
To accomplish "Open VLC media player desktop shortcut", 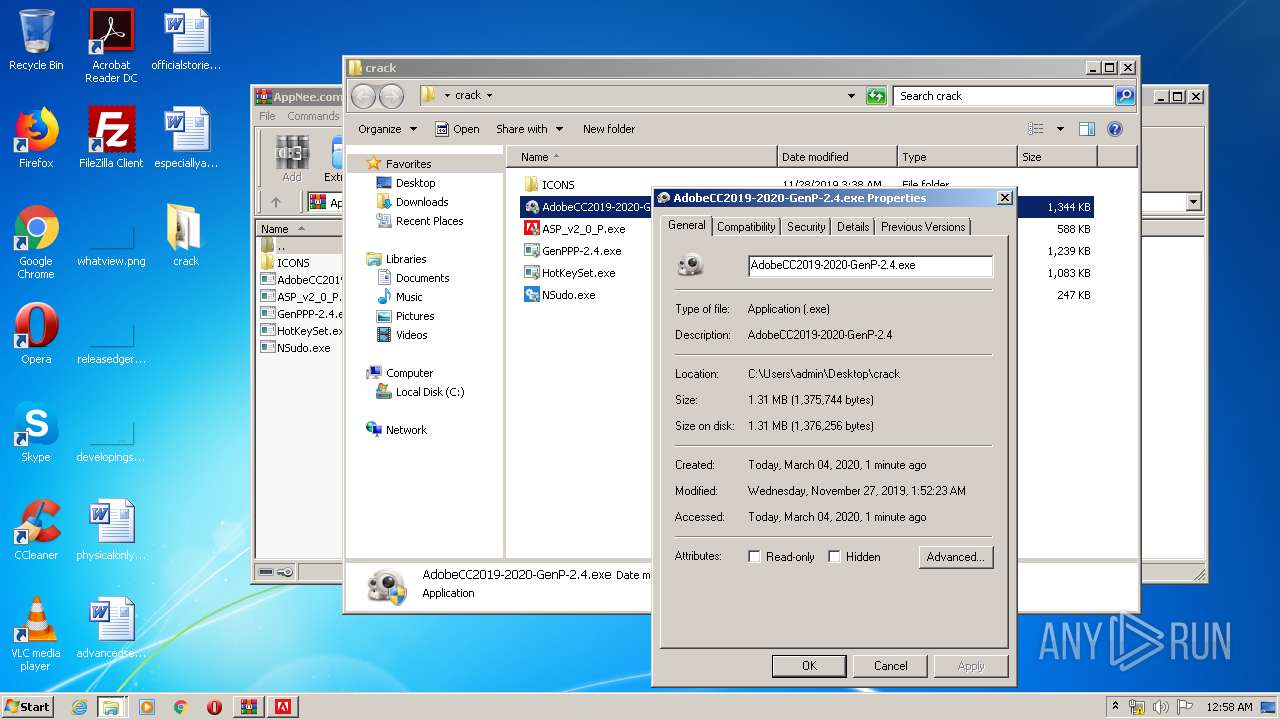I will click(36, 634).
